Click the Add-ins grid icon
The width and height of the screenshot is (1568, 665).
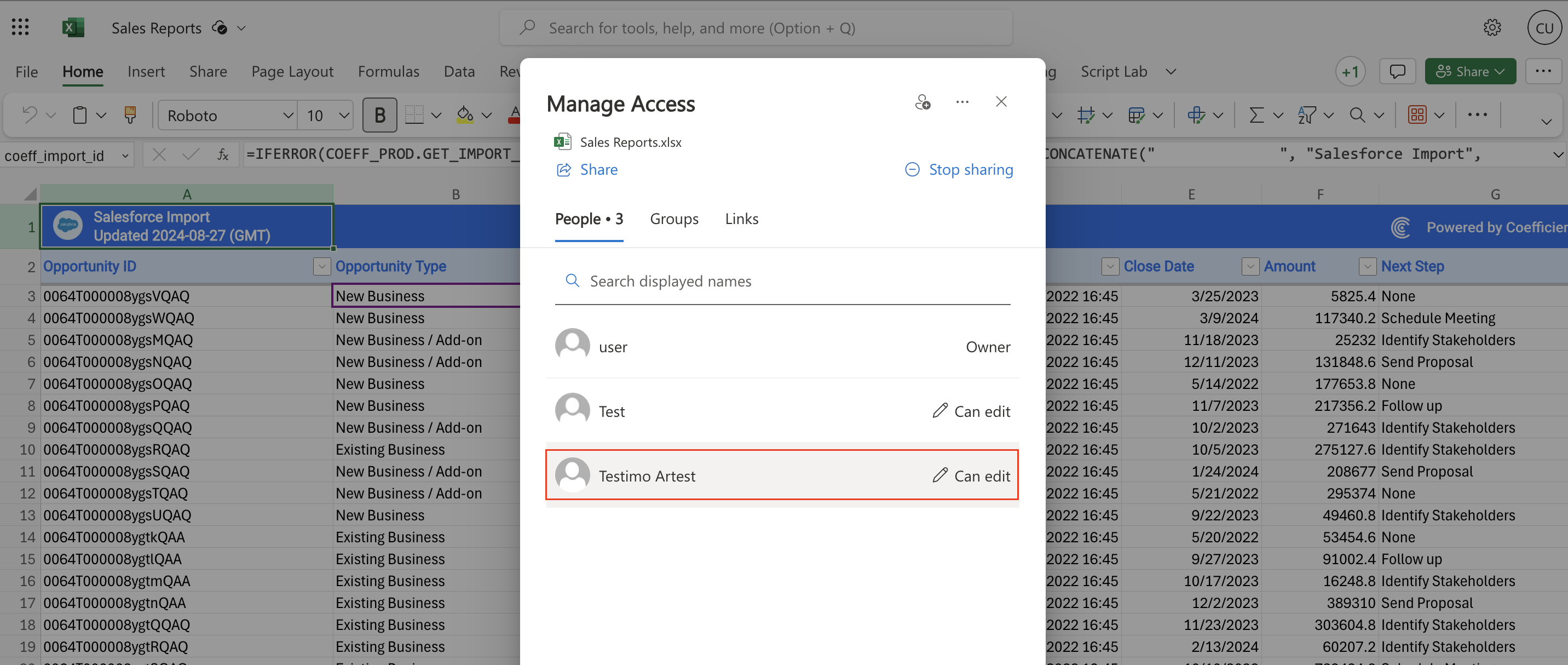click(1417, 115)
